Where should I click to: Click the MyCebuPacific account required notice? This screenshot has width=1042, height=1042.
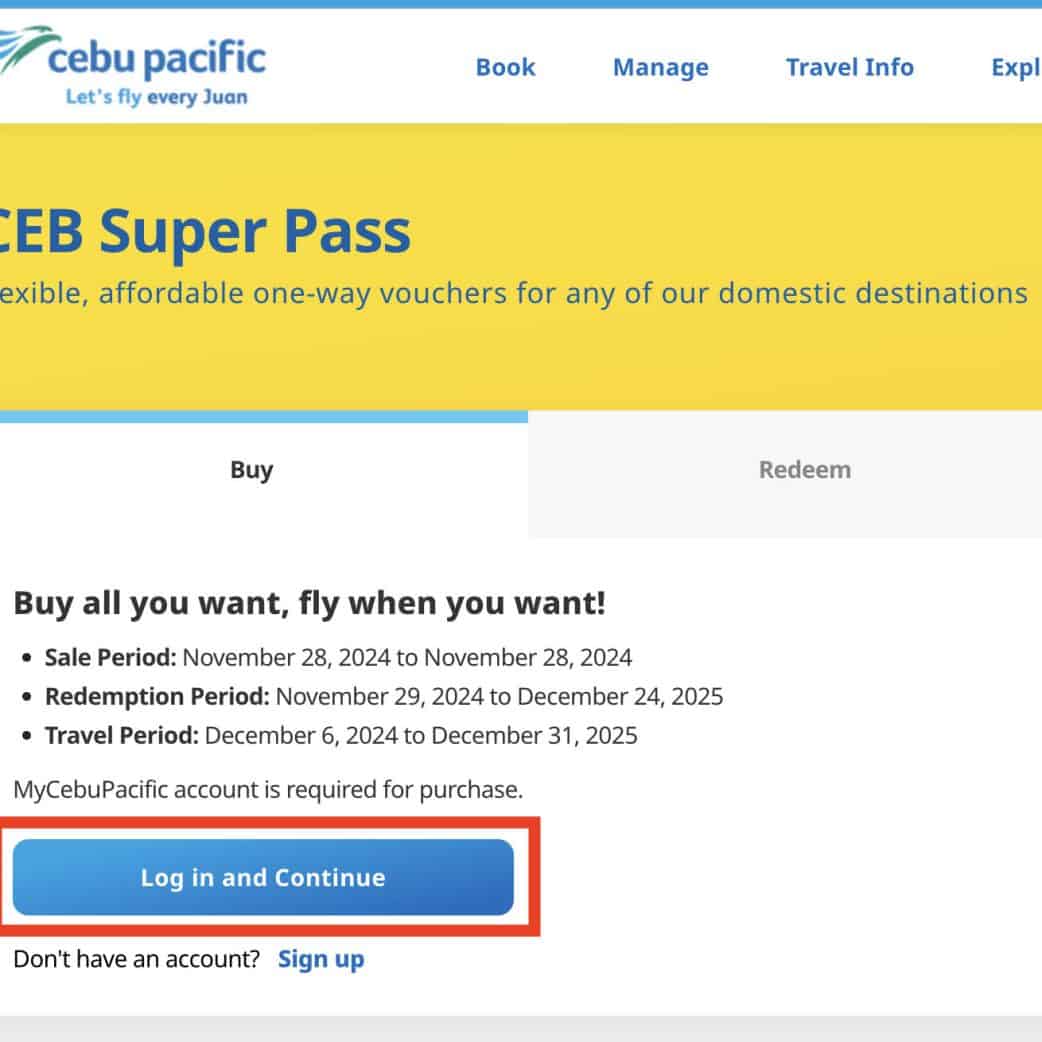tap(268, 790)
